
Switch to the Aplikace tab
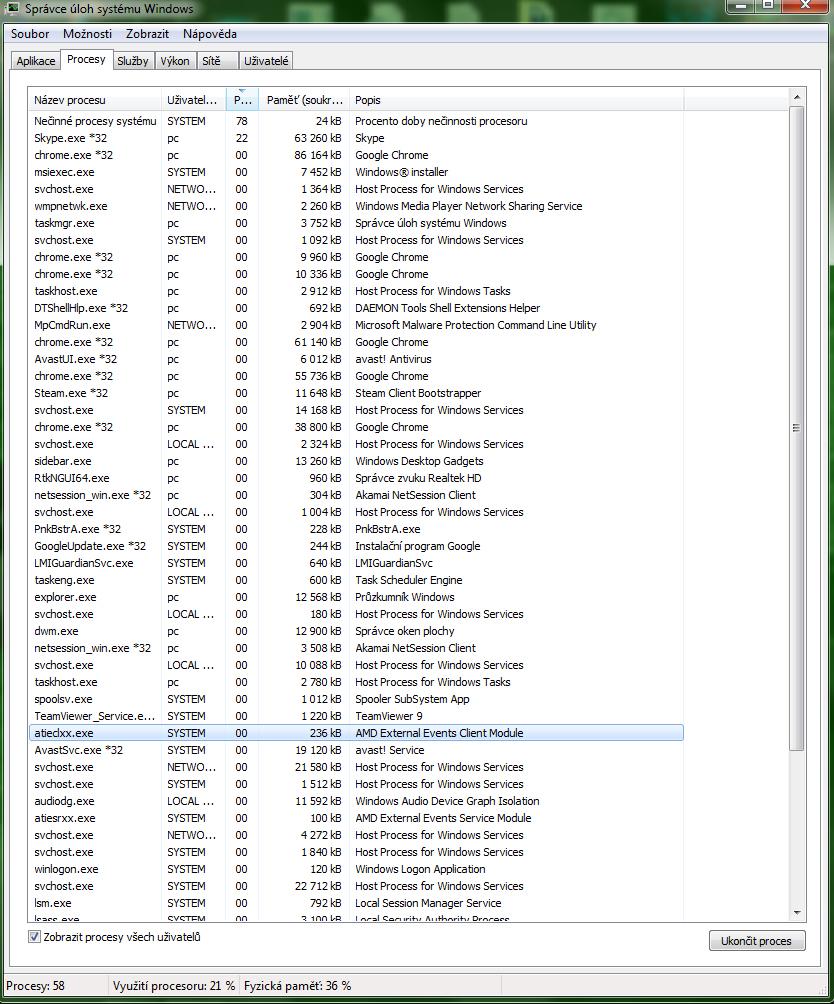pos(36,61)
